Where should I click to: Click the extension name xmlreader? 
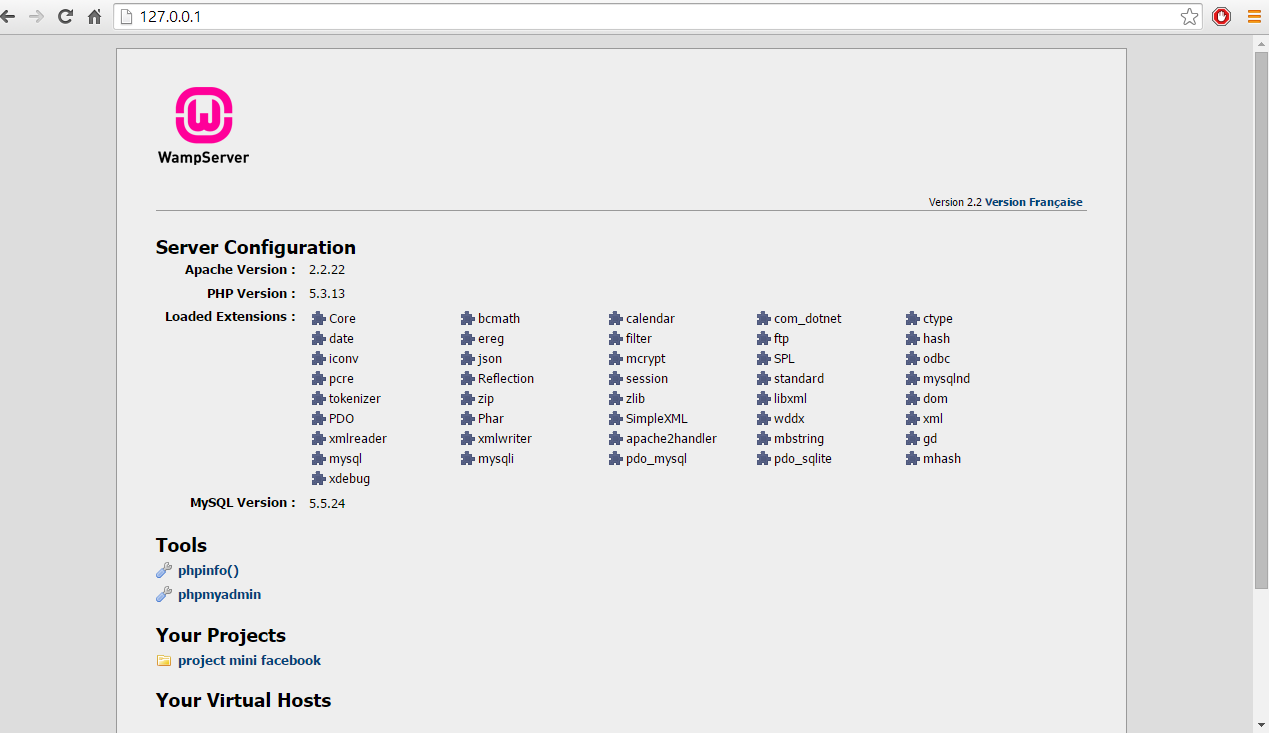click(358, 438)
